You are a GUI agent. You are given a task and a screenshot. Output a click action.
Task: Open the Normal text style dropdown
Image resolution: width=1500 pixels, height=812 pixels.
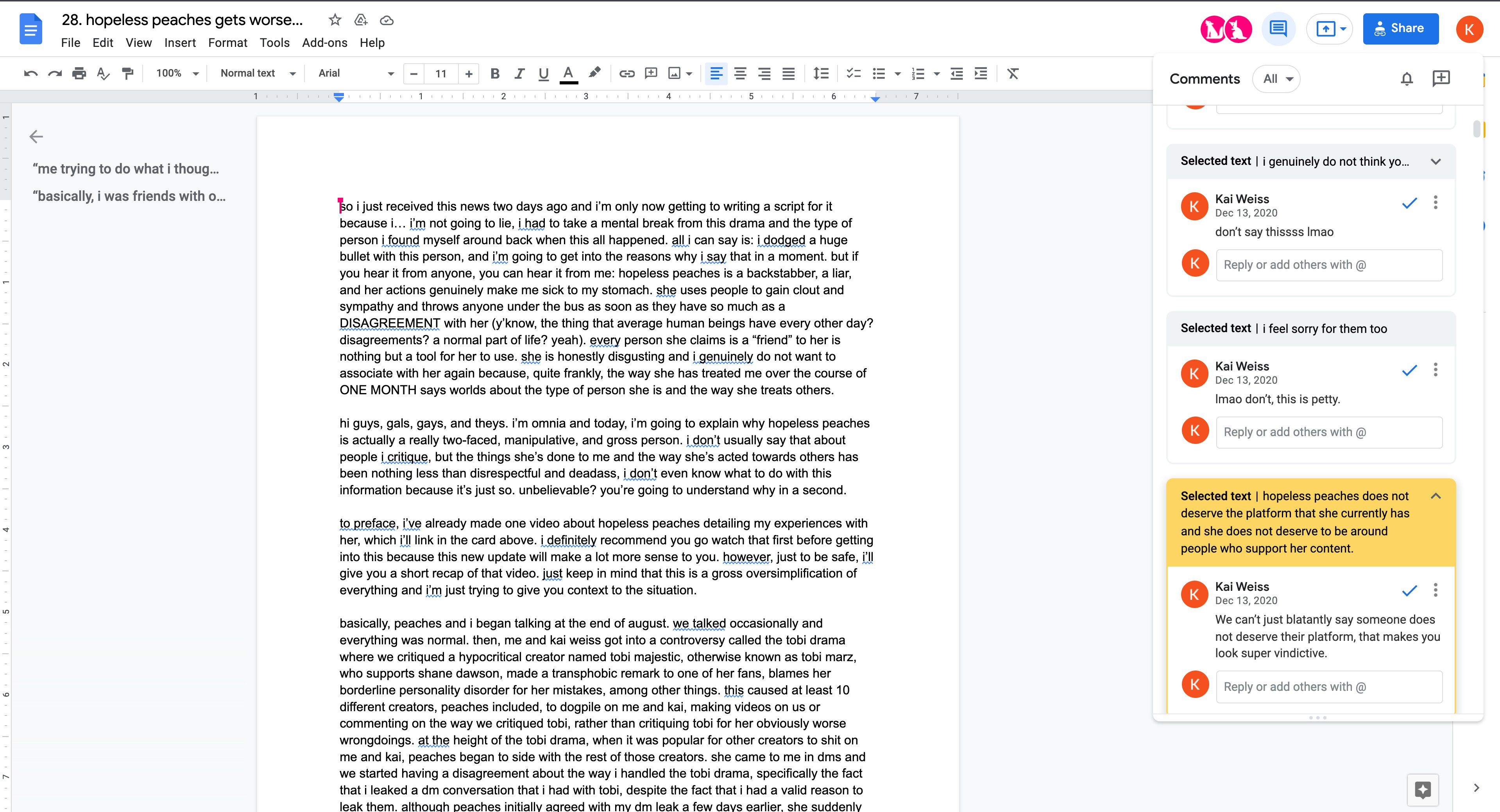258,73
